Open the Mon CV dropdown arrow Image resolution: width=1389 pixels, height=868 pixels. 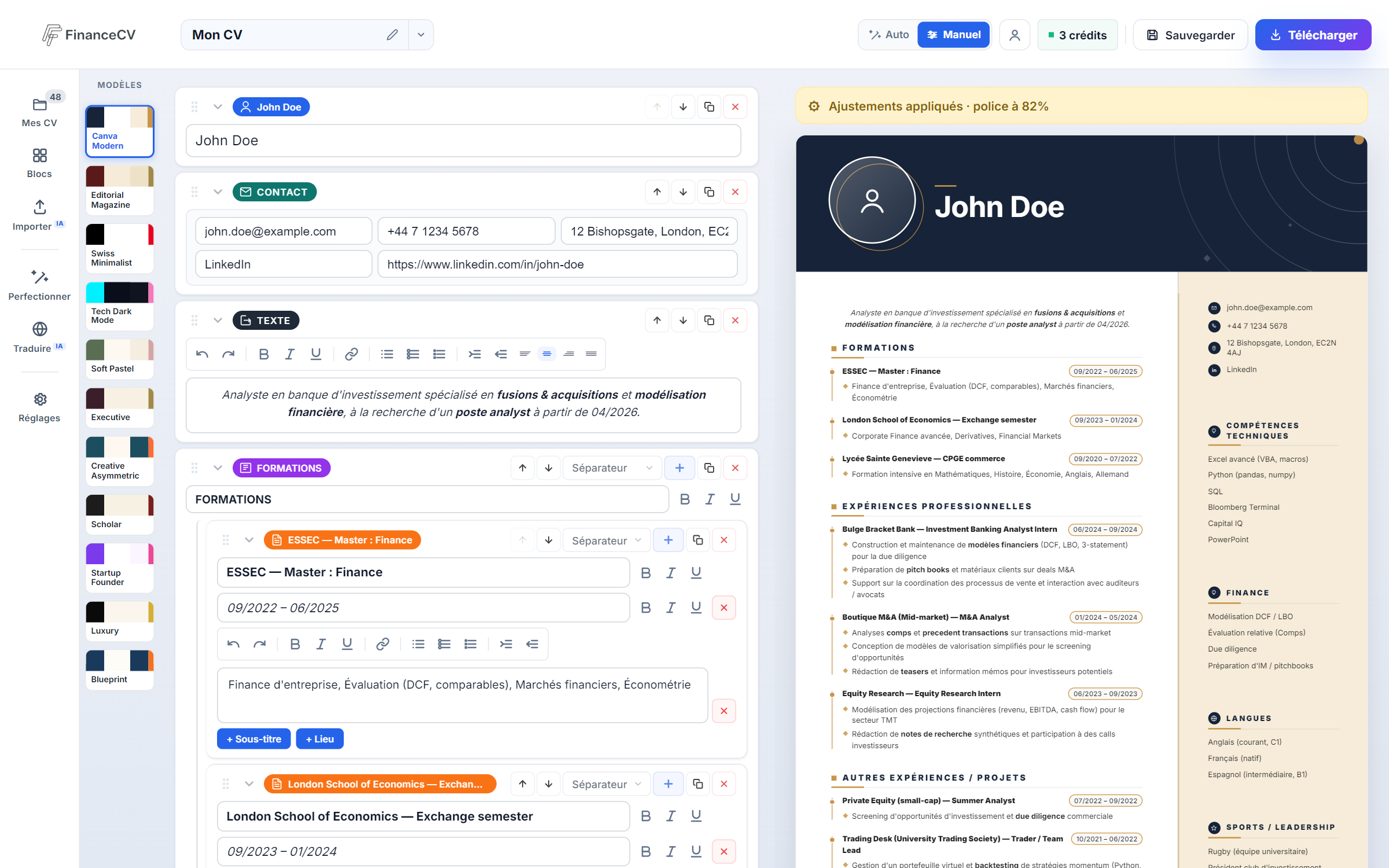coord(421,35)
